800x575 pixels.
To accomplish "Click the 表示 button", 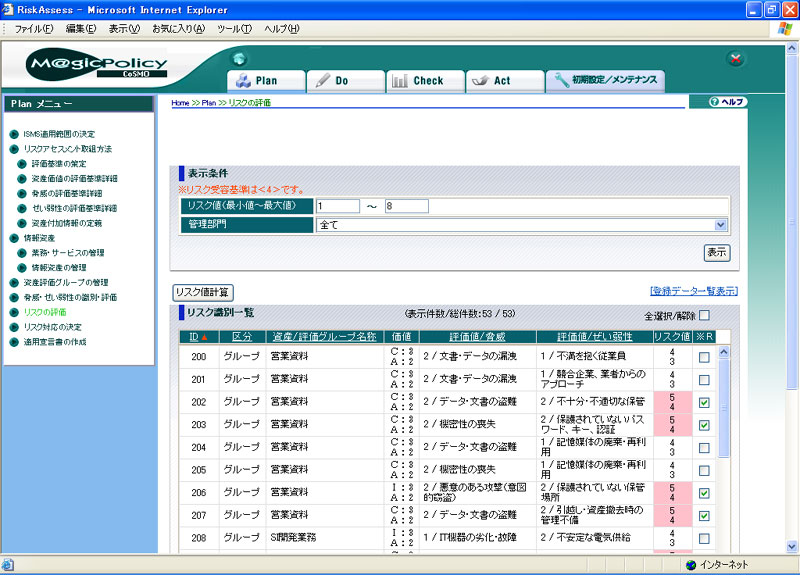I will pyautogui.click(x=717, y=253).
